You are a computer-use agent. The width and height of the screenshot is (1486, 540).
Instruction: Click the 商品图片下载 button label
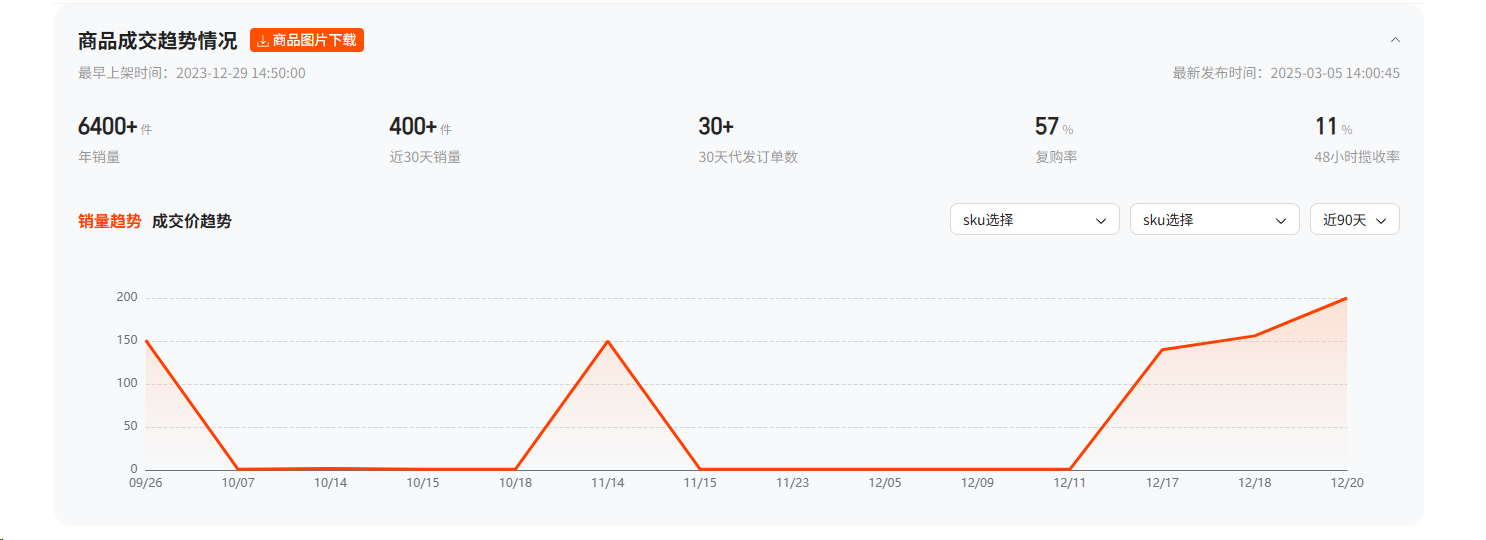314,41
